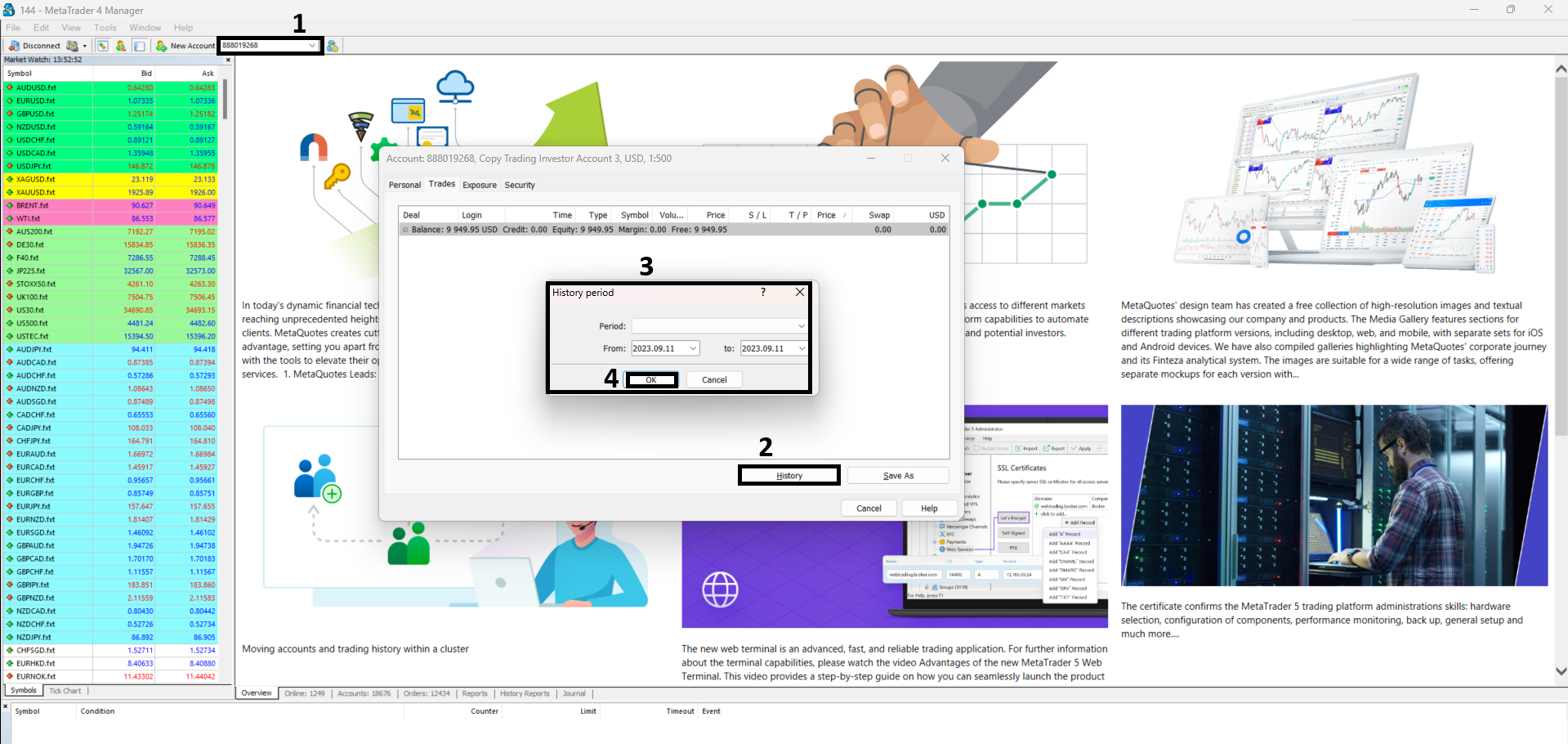Click the US500.fxt symbol row
The width and height of the screenshot is (1568, 744).
(111, 323)
